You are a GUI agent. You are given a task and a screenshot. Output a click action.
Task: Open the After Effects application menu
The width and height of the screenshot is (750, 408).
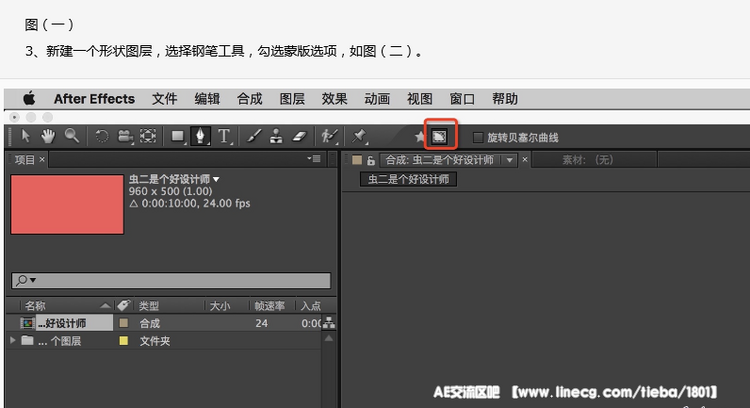[94, 99]
